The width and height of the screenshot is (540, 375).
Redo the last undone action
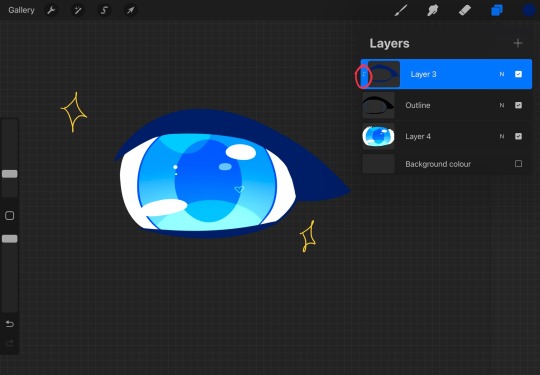click(x=10, y=343)
